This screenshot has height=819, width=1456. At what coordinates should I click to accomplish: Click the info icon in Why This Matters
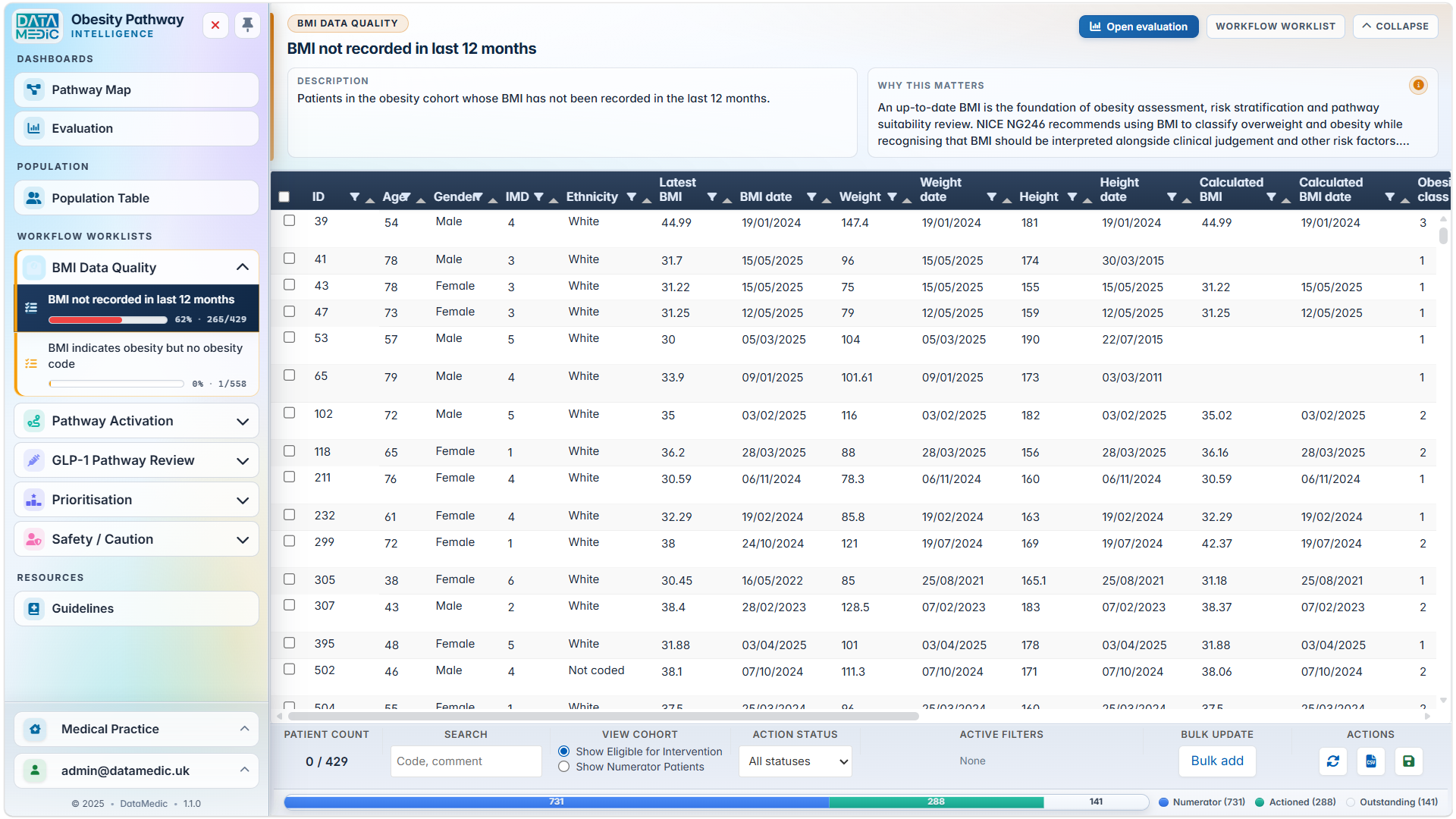(x=1418, y=85)
